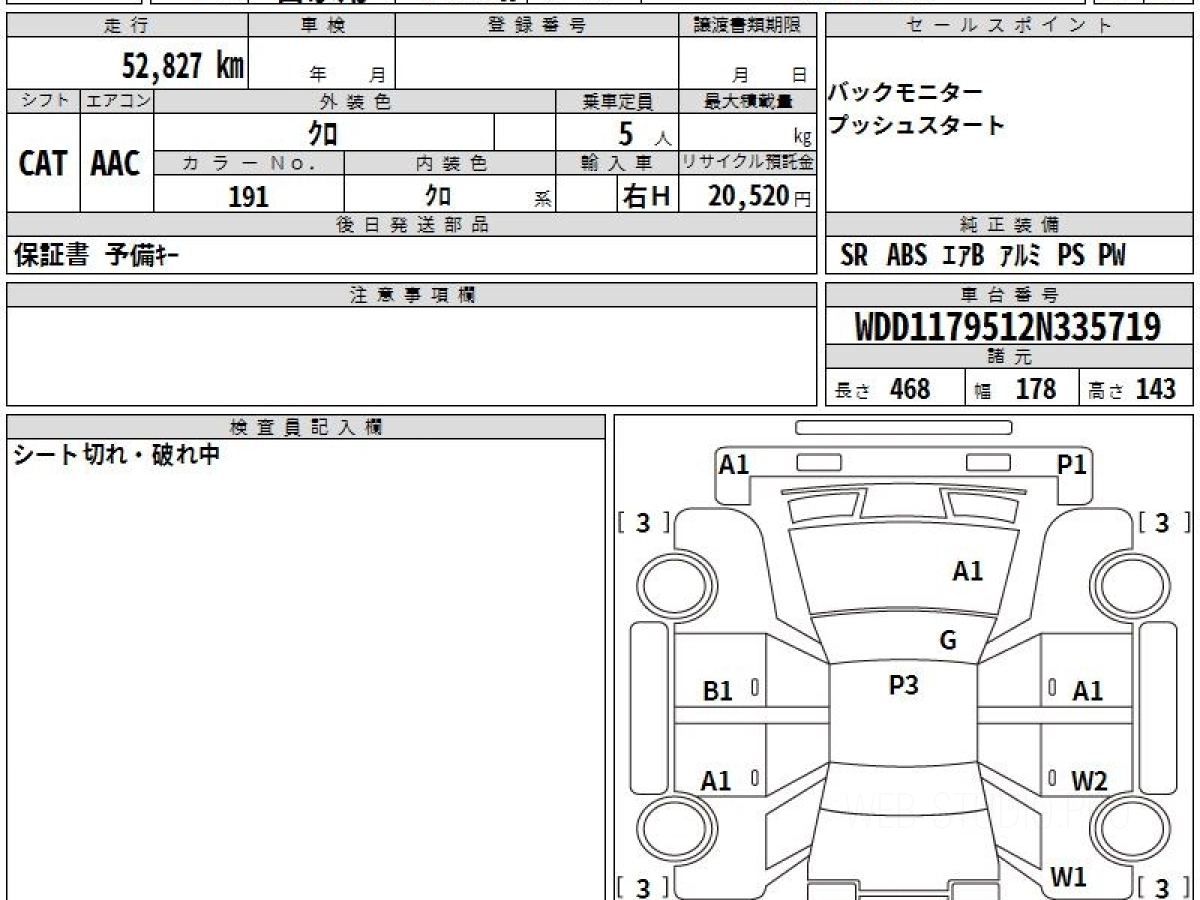Click the 後日発送部品 header
This screenshot has width=1200, height=900.
click(412, 225)
